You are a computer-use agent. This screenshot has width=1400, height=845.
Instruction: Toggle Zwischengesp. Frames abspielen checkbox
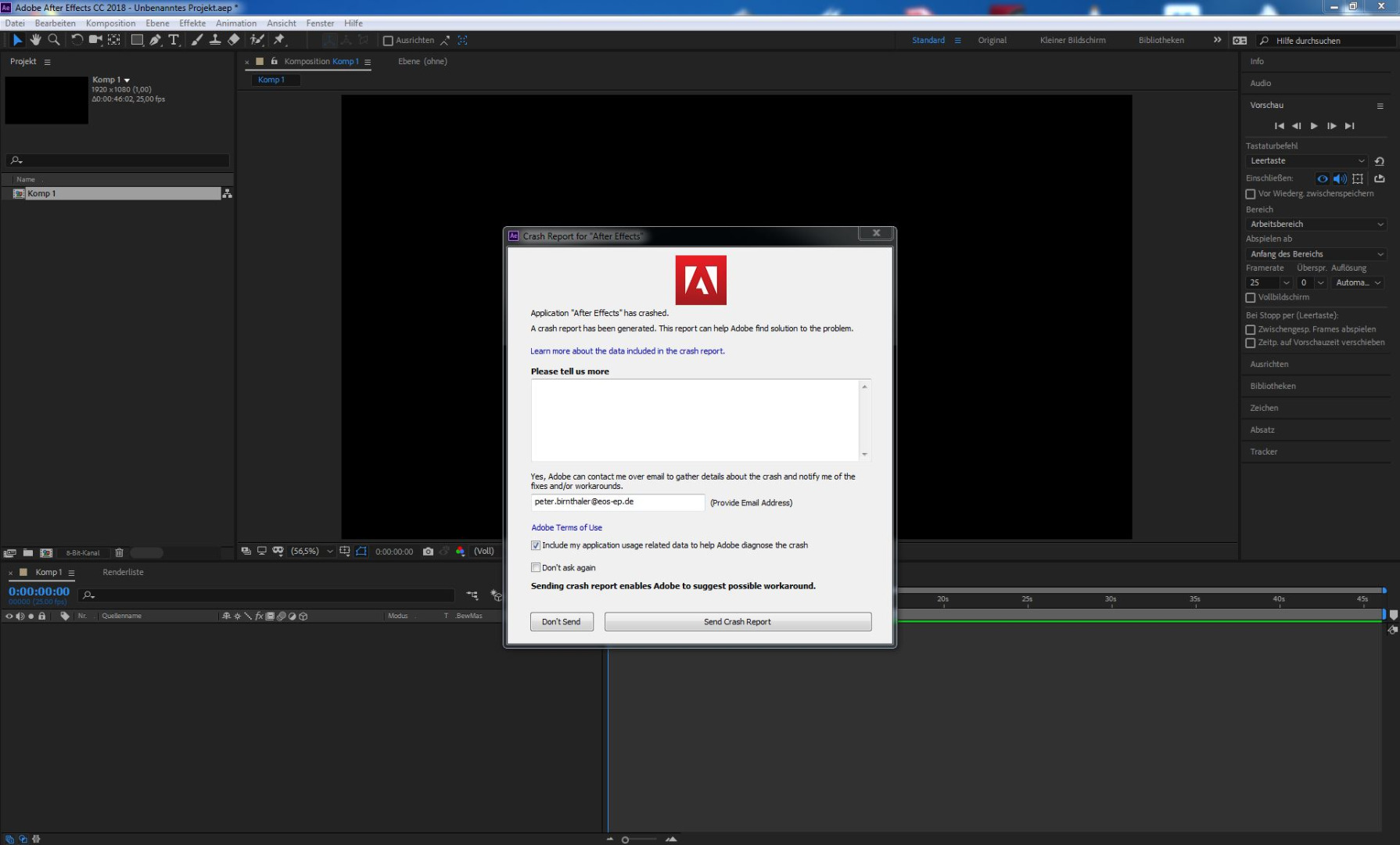click(x=1251, y=329)
